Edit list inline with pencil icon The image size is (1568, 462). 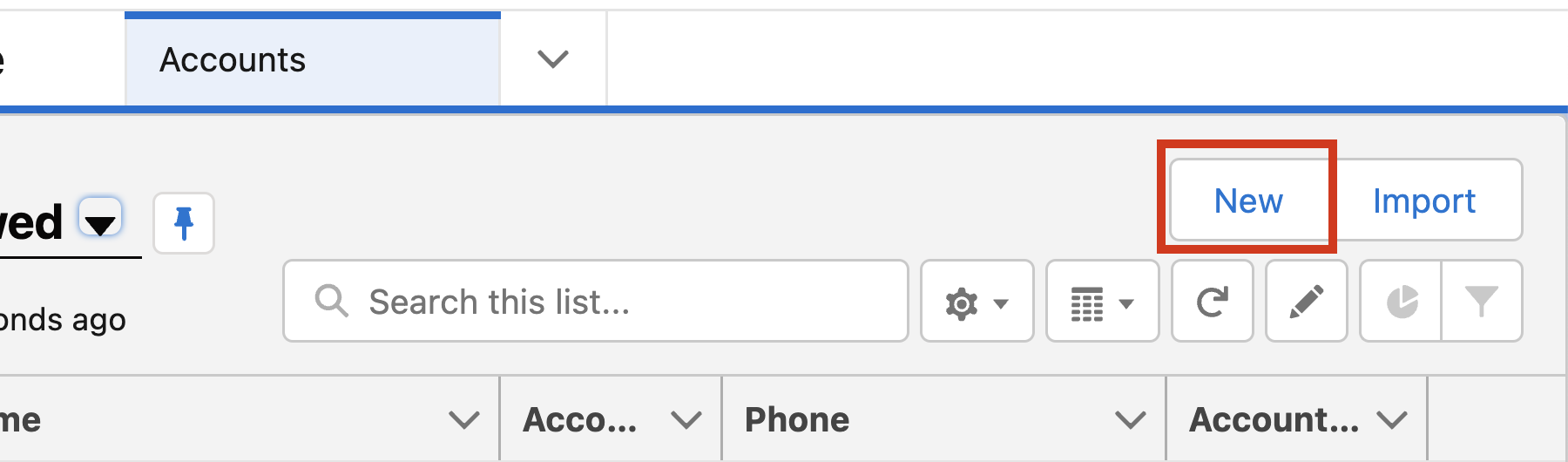(x=1306, y=302)
